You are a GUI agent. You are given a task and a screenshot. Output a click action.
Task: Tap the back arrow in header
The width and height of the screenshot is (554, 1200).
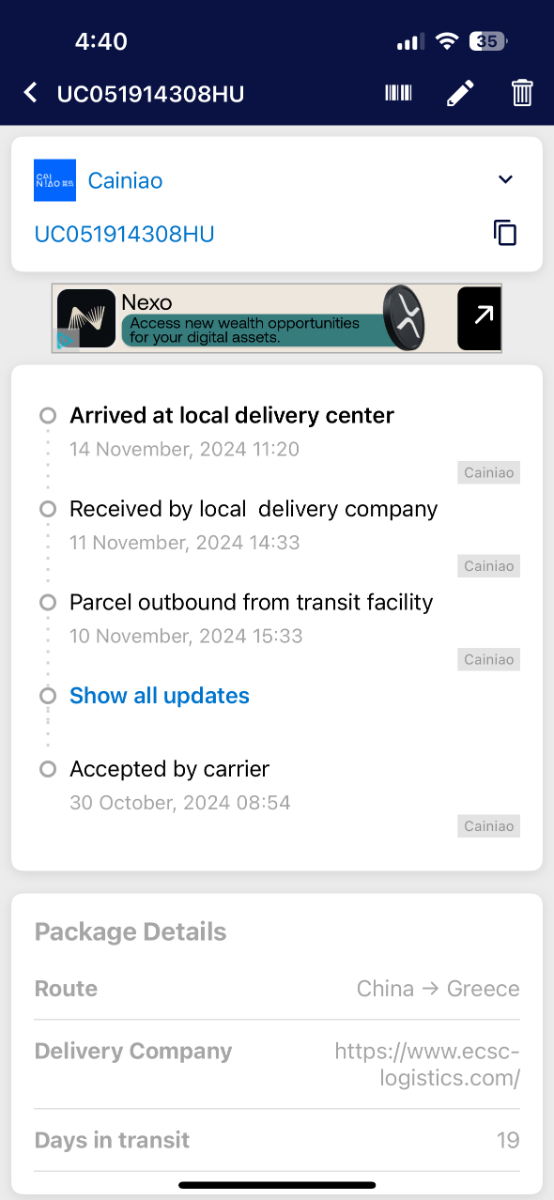point(31,93)
